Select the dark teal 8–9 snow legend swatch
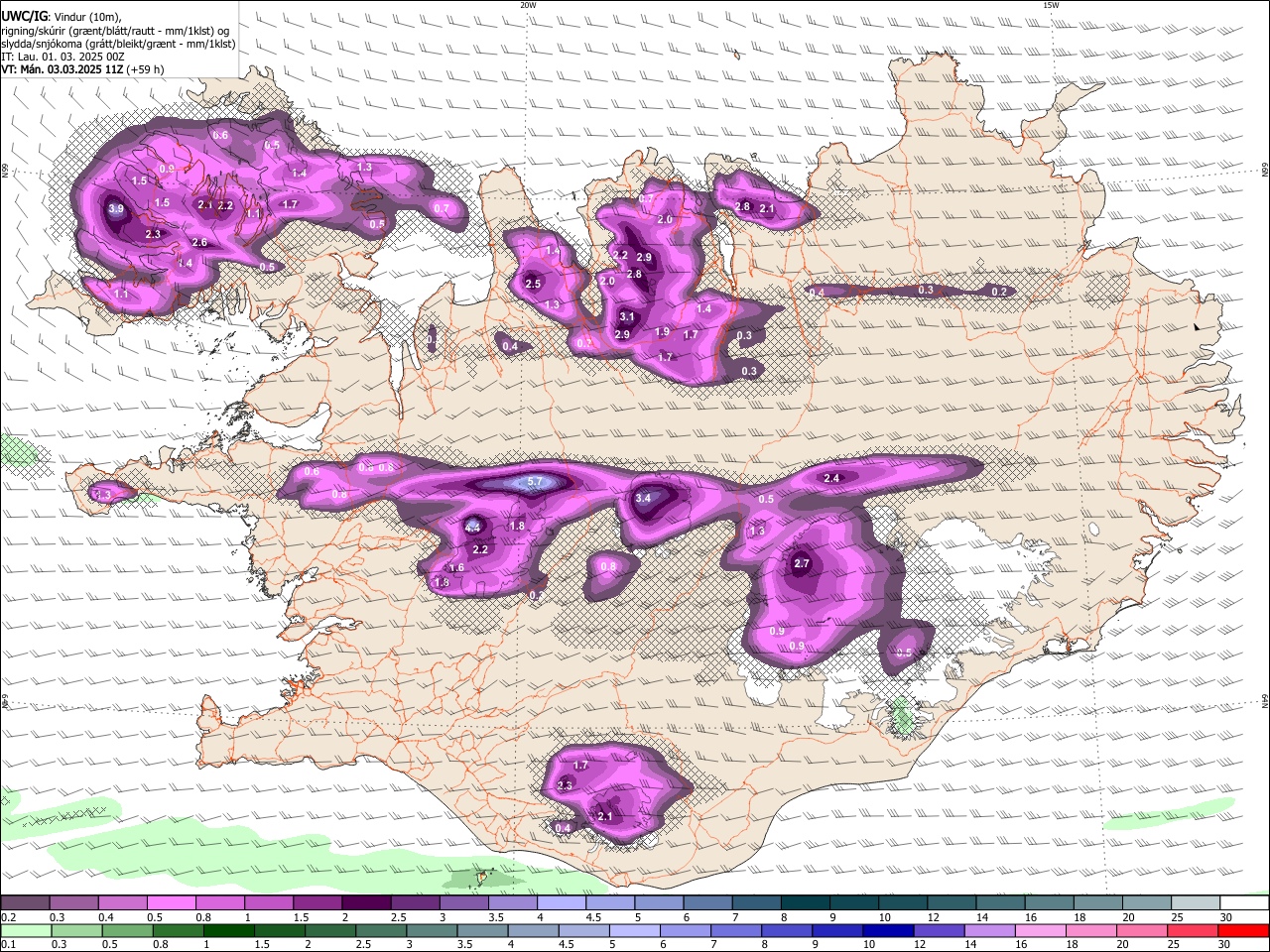 tap(805, 902)
